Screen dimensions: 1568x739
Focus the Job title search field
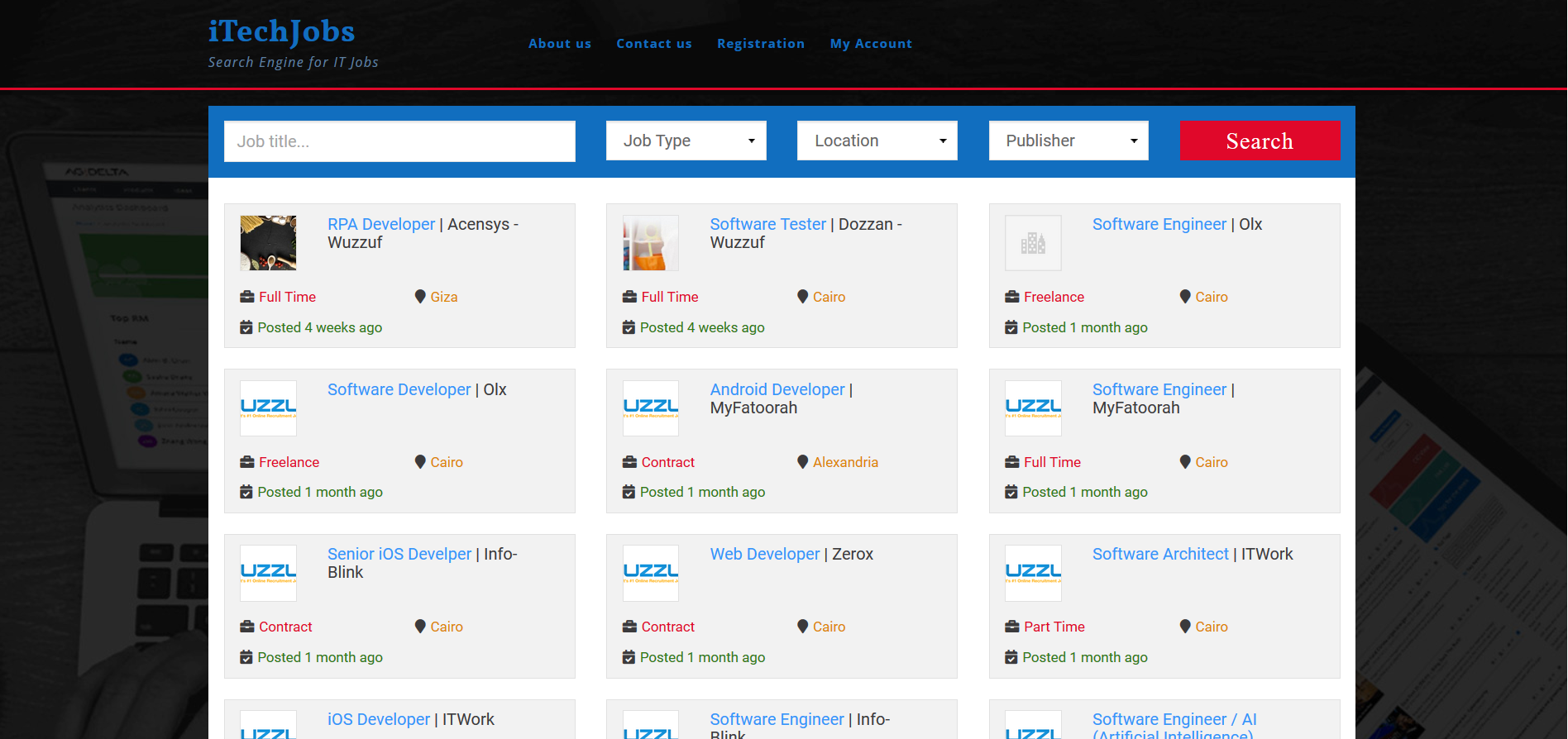[399, 141]
